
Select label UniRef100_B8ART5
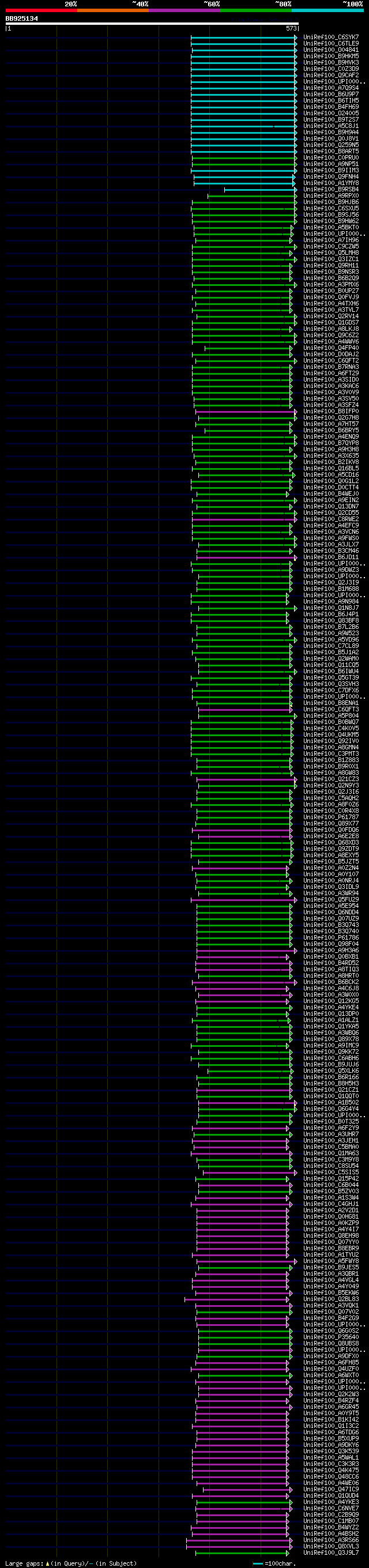[332, 151]
